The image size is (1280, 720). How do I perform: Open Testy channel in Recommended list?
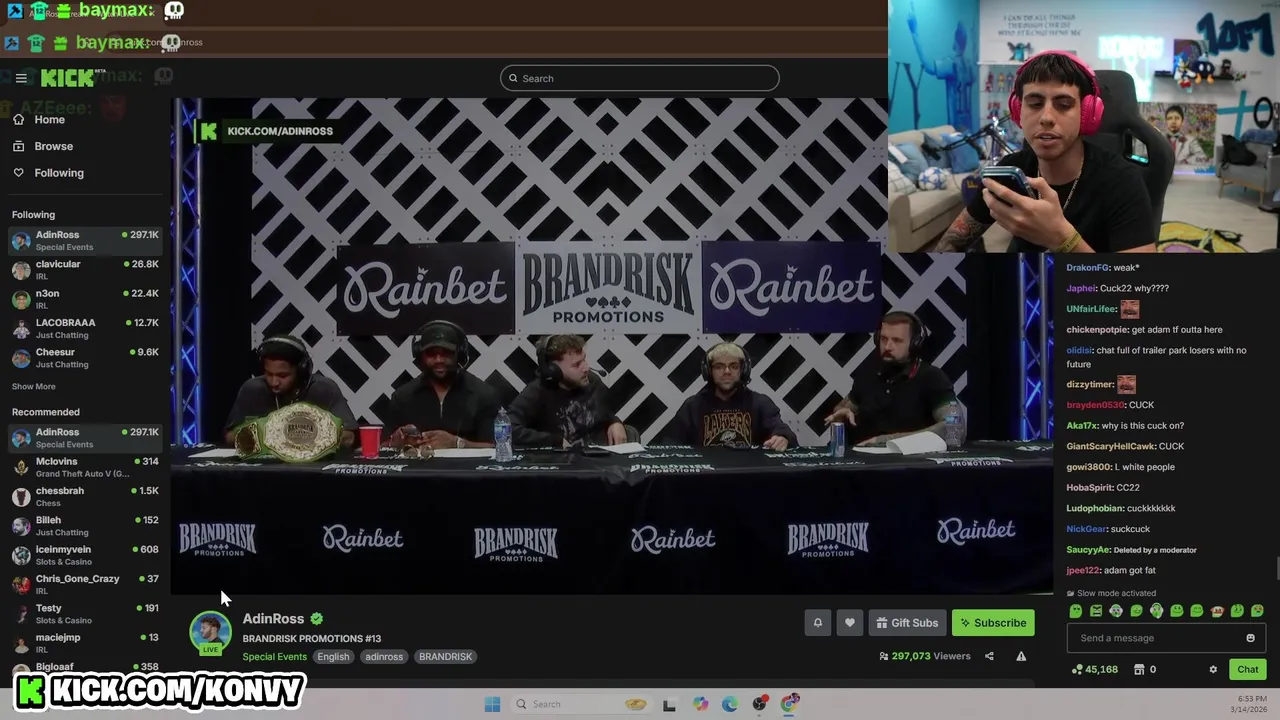coord(85,613)
